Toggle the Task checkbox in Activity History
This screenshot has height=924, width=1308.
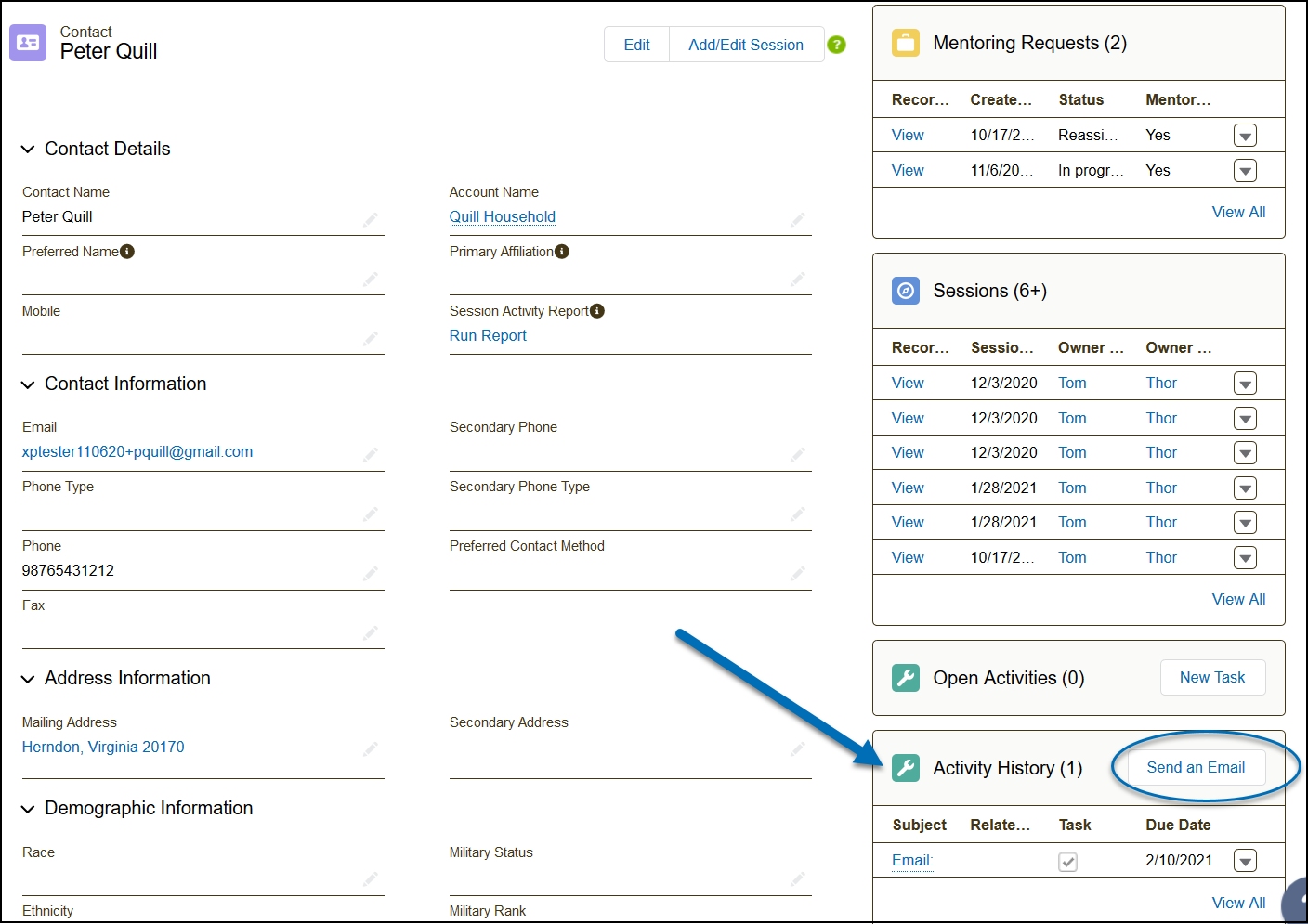(1067, 862)
